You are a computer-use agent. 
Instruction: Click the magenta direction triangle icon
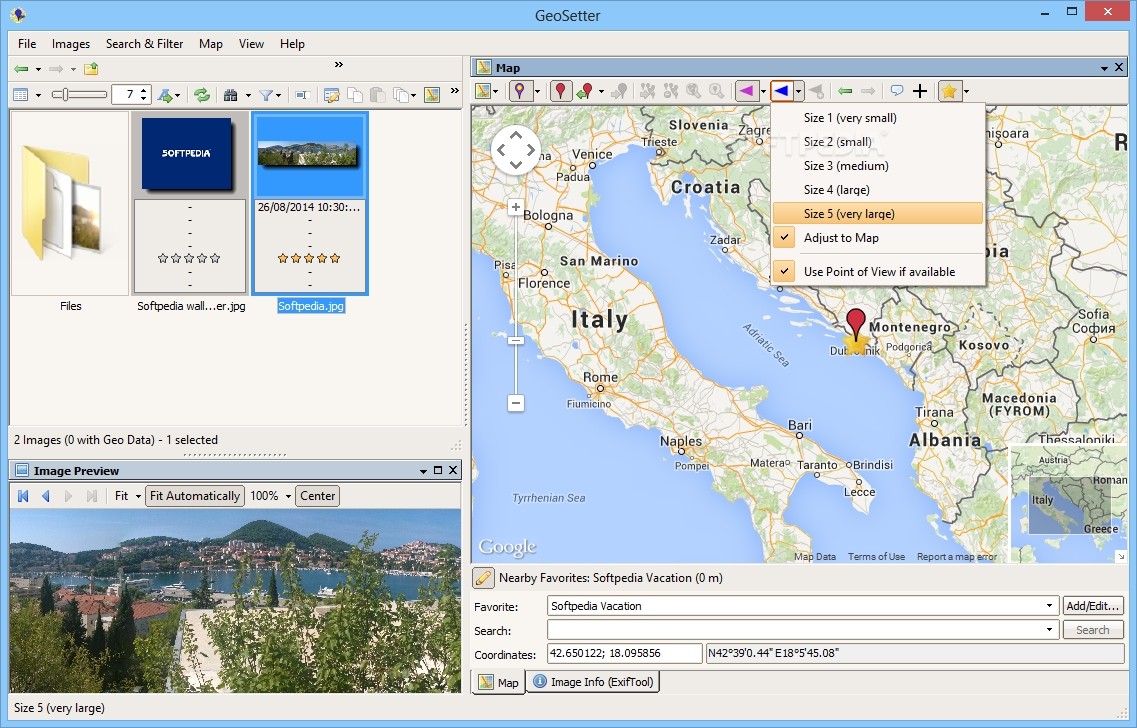pyautogui.click(x=745, y=91)
